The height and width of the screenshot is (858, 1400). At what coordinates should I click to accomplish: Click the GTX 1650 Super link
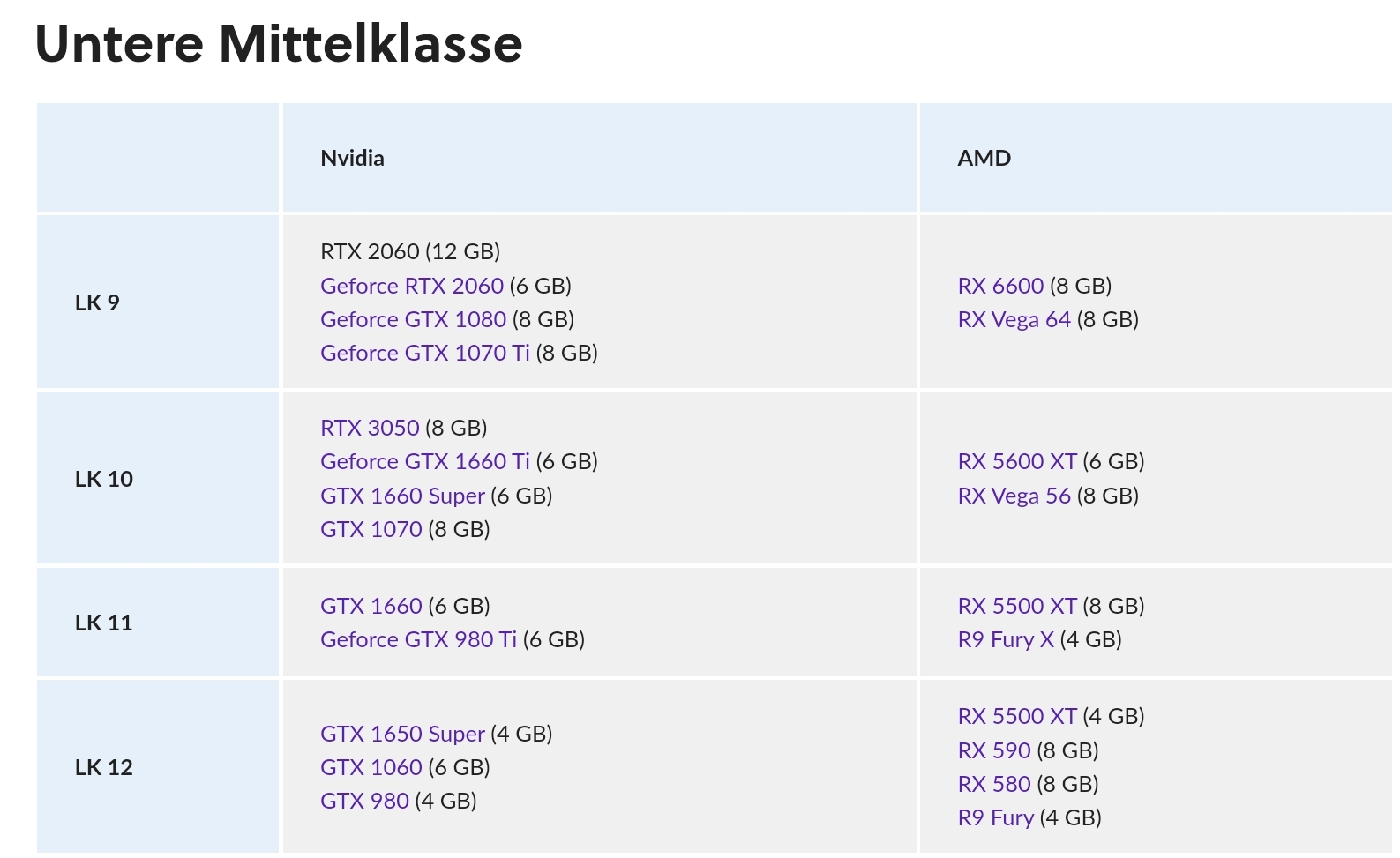[402, 734]
